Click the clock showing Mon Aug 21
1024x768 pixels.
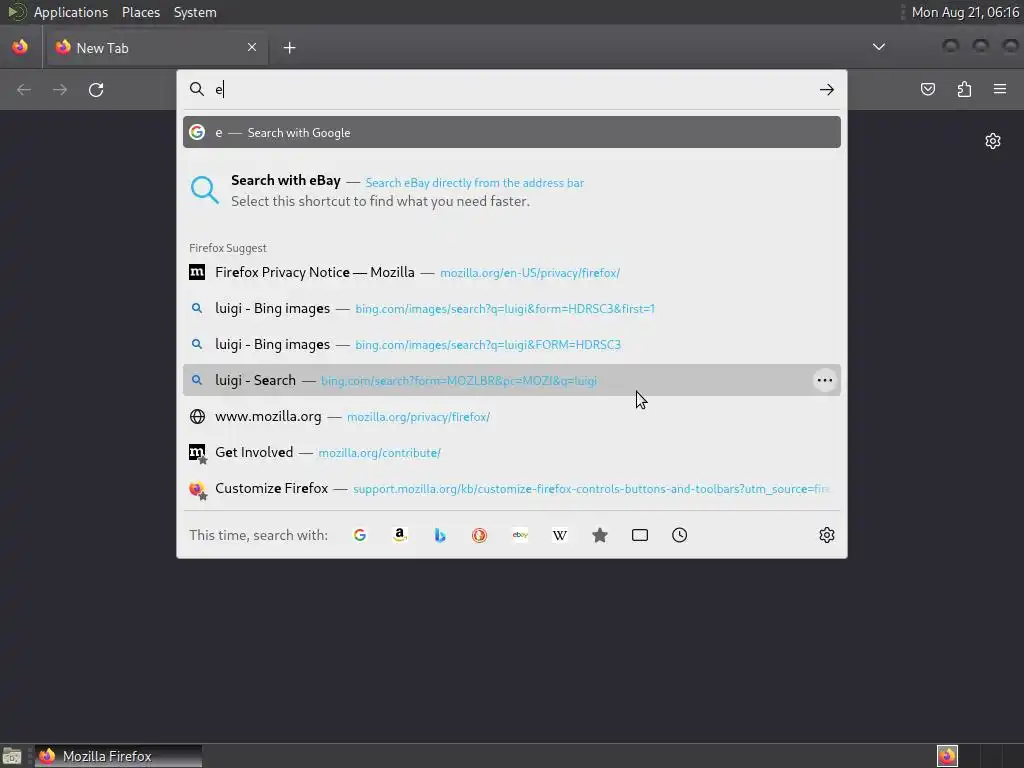click(x=965, y=12)
